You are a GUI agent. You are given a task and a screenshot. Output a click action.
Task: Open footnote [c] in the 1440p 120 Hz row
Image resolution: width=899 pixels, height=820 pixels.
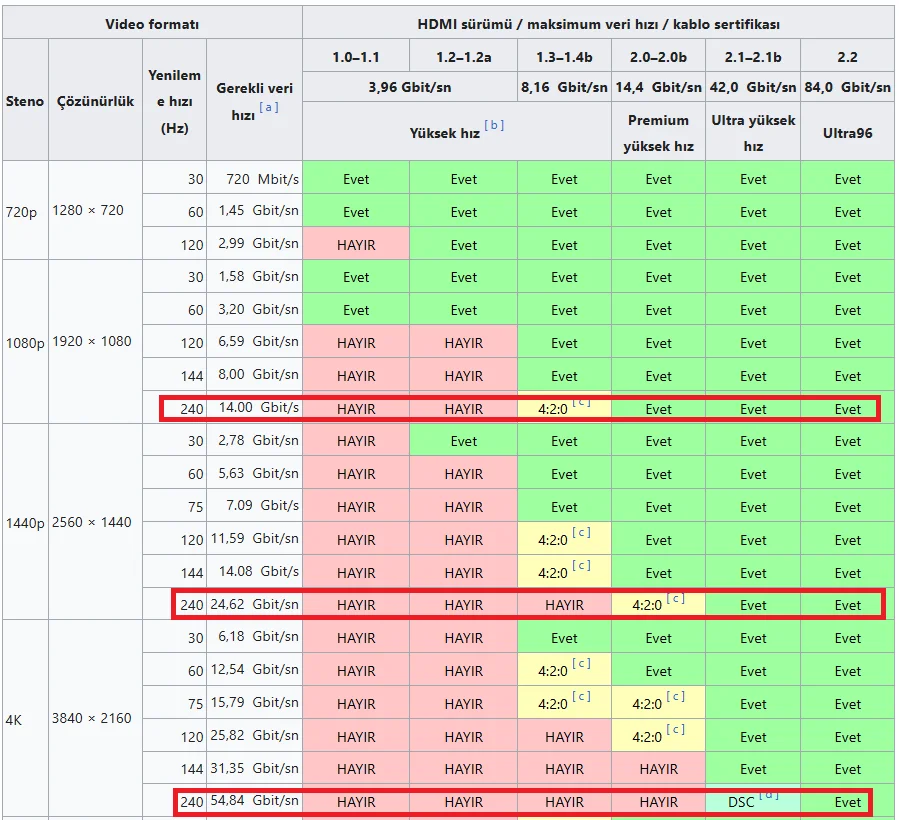[x=581, y=533]
